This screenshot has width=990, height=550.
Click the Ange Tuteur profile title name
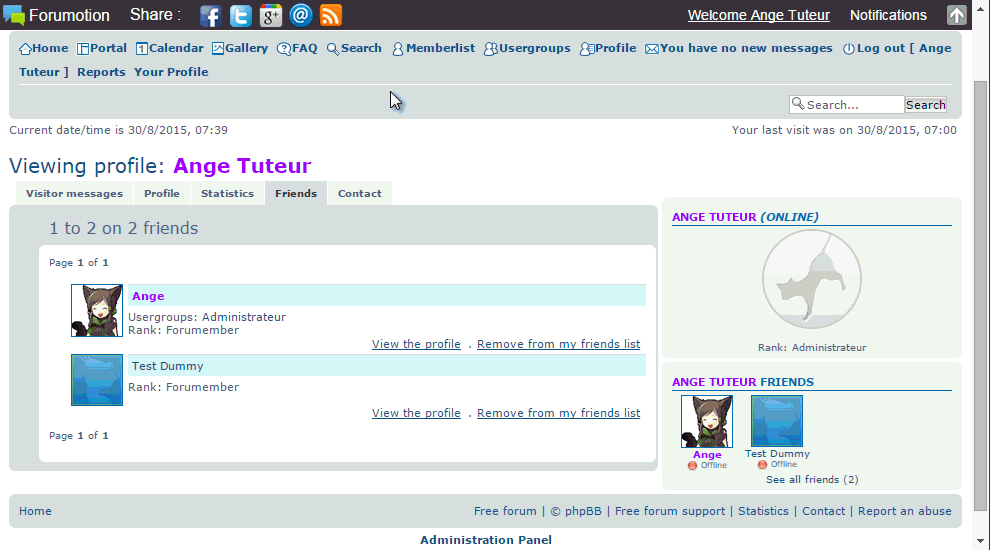tap(242, 165)
